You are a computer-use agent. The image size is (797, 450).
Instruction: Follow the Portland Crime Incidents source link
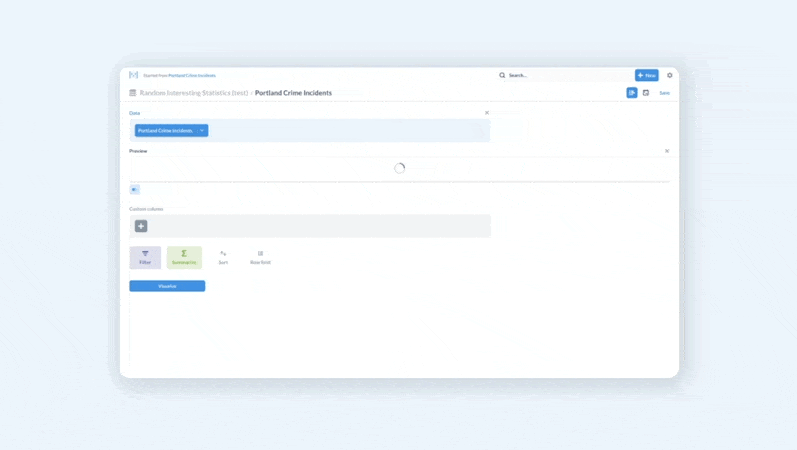pyautogui.click(x=192, y=75)
